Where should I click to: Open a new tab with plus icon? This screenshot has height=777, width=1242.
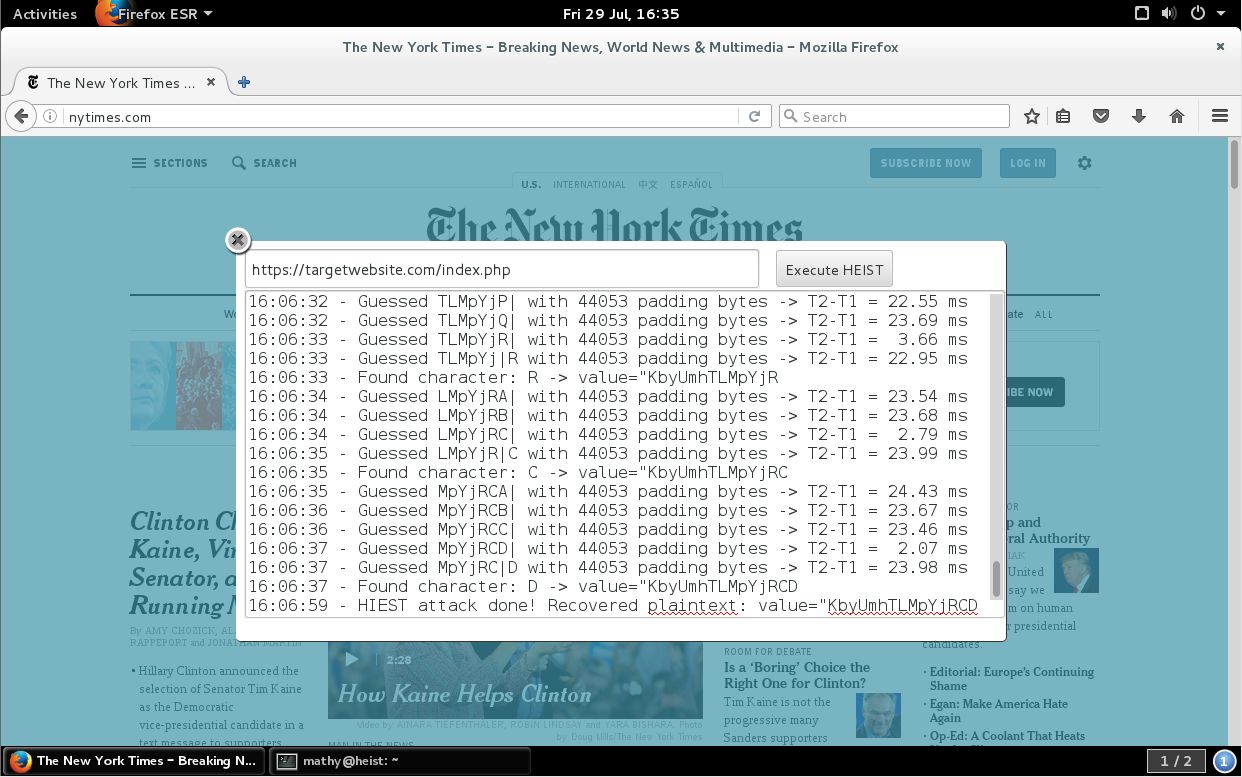(x=244, y=82)
